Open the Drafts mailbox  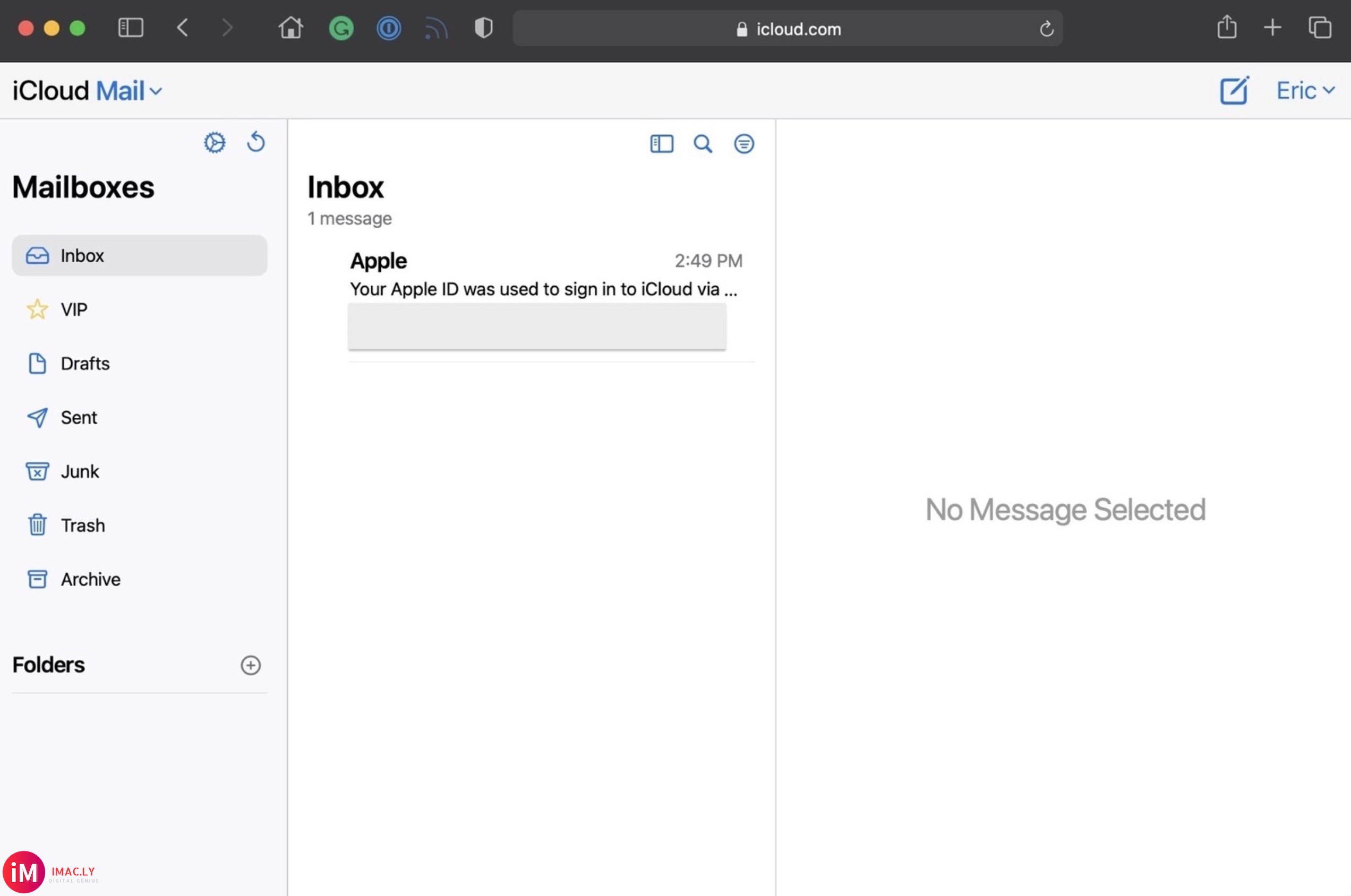pyautogui.click(x=140, y=364)
